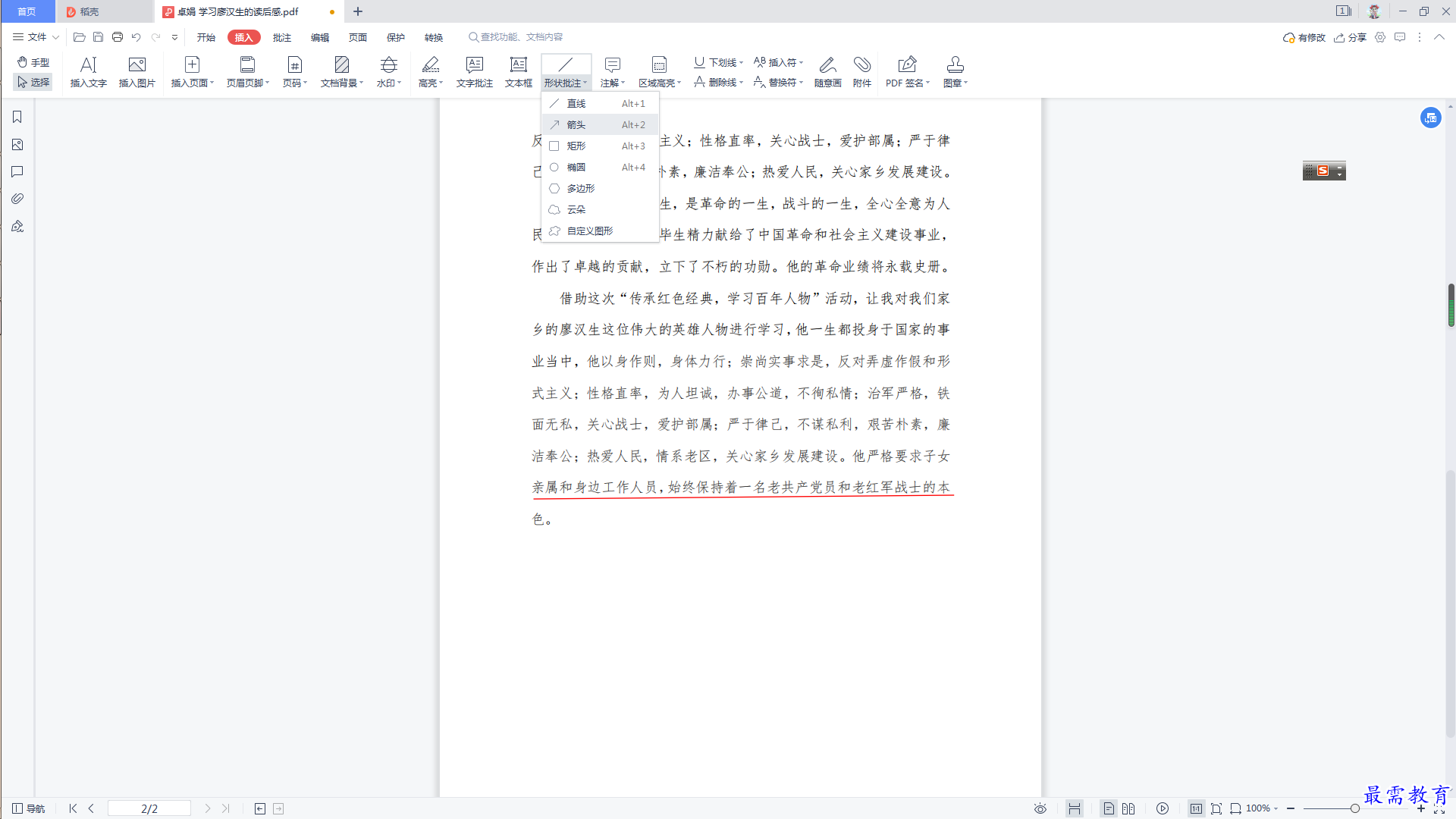Viewport: 1456px width, 819px height.
Task: Click the search functions input field
Action: coord(522,37)
